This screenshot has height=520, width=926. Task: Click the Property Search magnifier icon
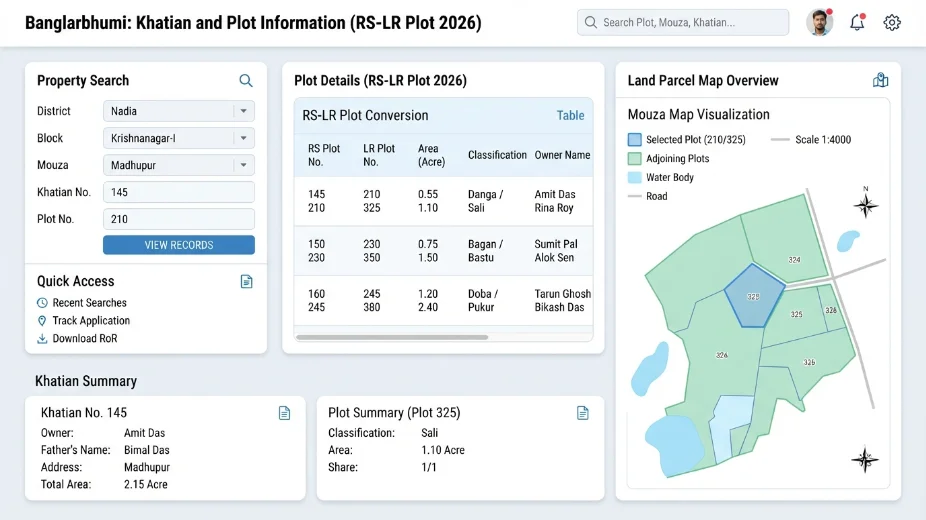pyautogui.click(x=246, y=81)
